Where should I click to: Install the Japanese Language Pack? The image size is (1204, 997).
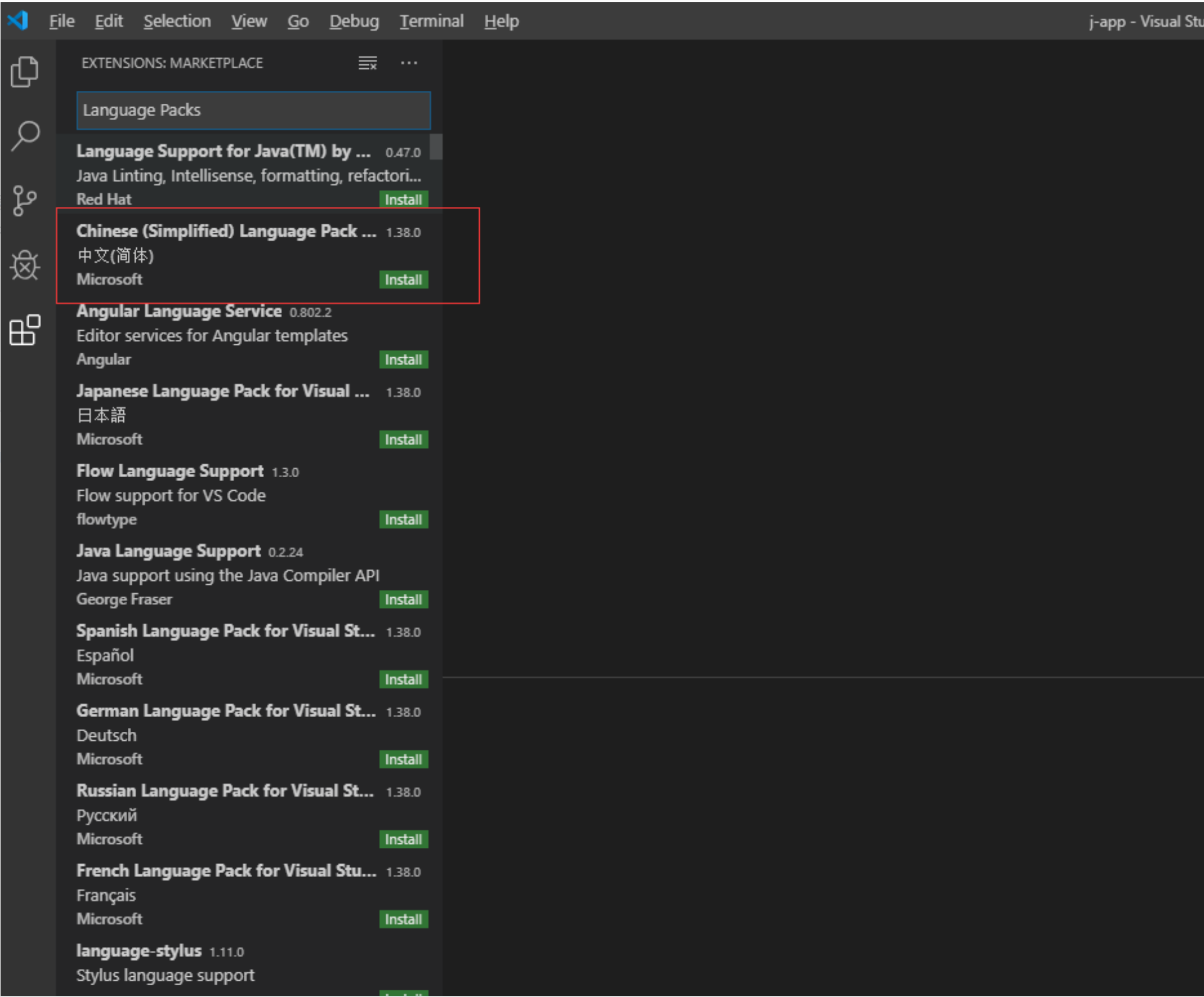tap(403, 440)
